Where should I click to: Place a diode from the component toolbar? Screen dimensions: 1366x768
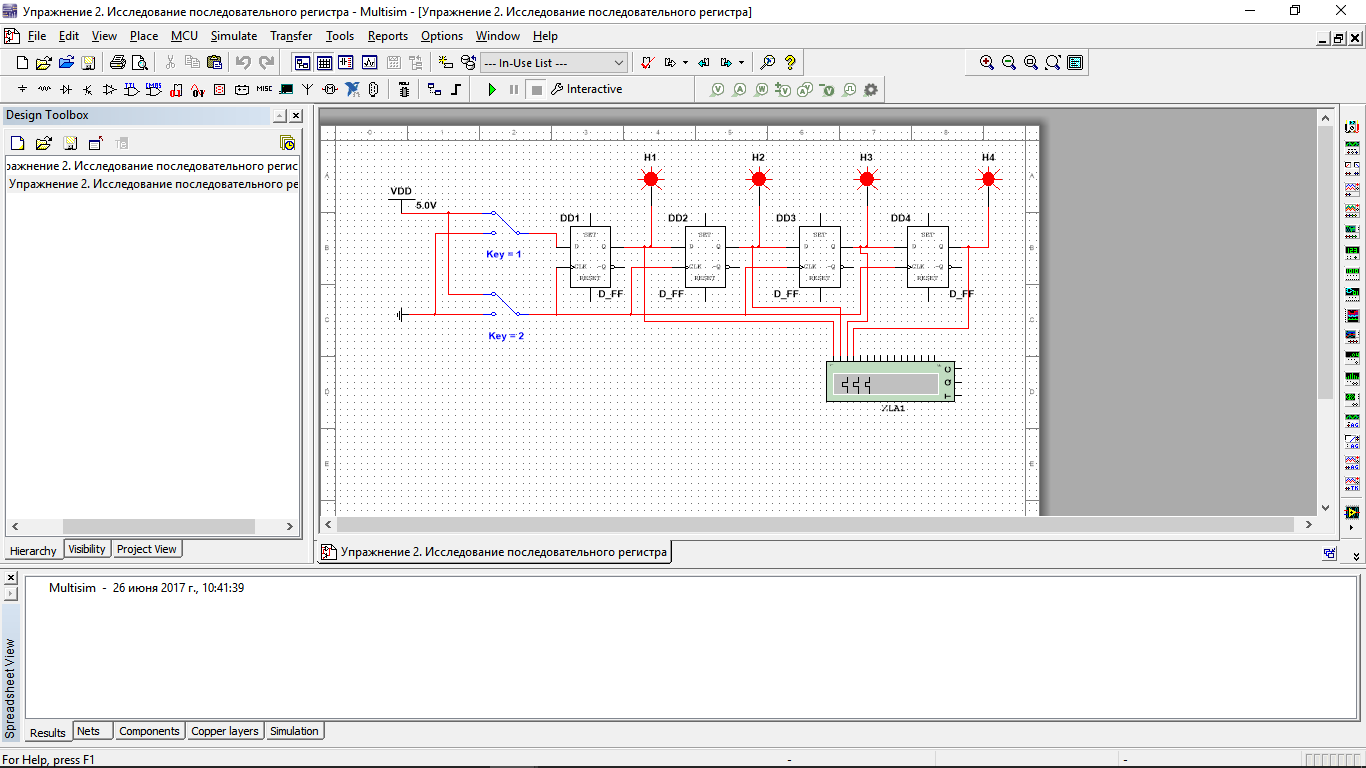tap(66, 89)
